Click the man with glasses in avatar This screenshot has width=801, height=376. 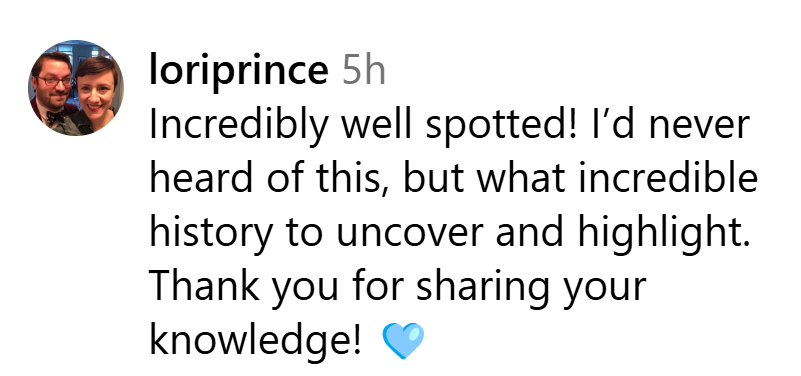(53, 89)
